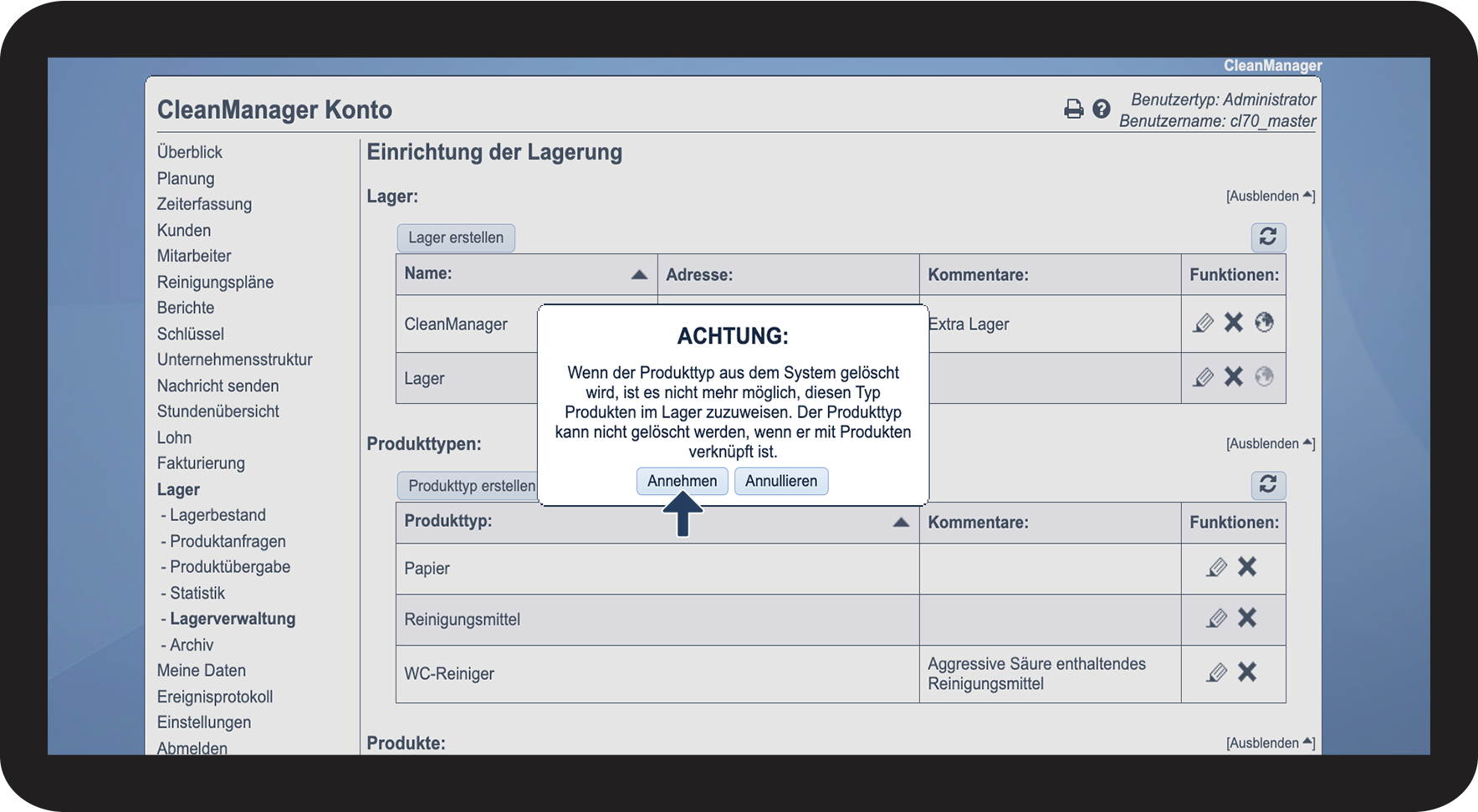Viewport: 1478px width, 812px height.
Task: Edit the Reinigungsmittel product type
Action: pos(1216,618)
